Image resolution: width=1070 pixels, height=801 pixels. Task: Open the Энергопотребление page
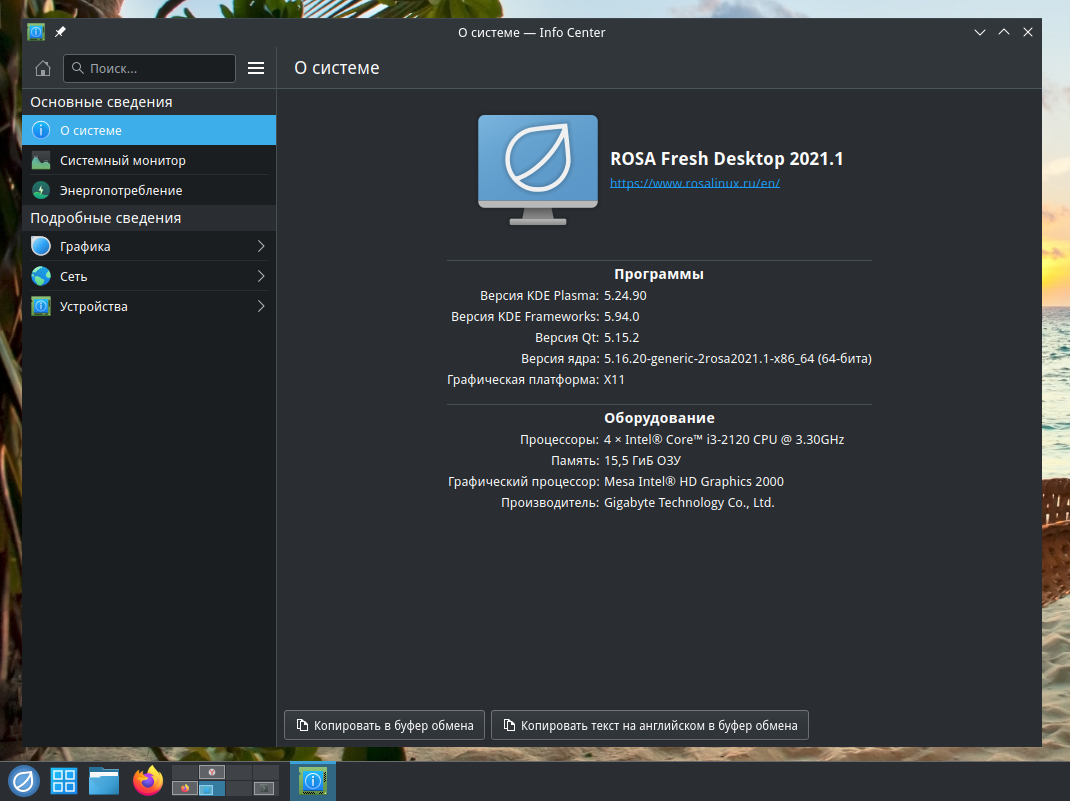click(x=149, y=190)
